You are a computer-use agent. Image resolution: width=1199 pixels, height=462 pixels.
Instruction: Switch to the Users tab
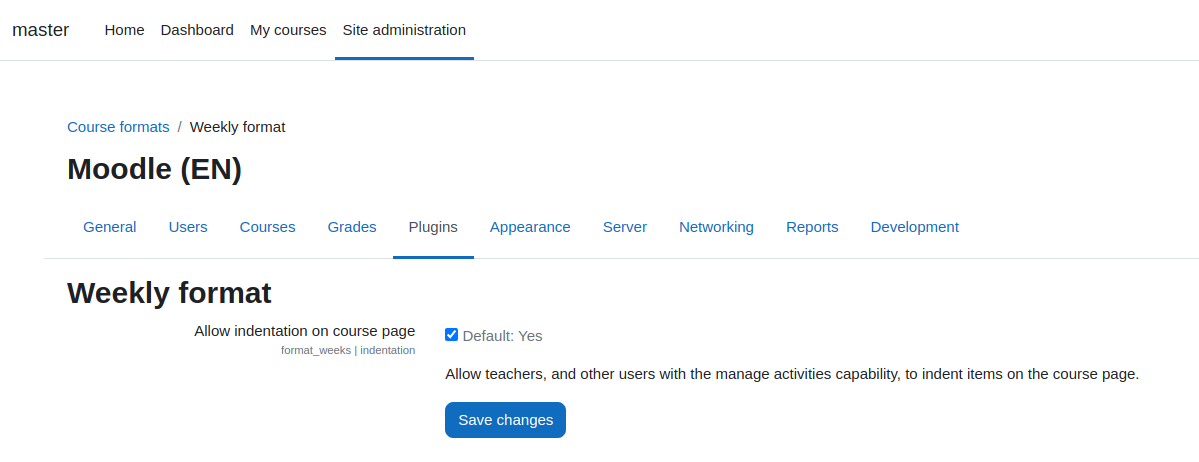188,227
